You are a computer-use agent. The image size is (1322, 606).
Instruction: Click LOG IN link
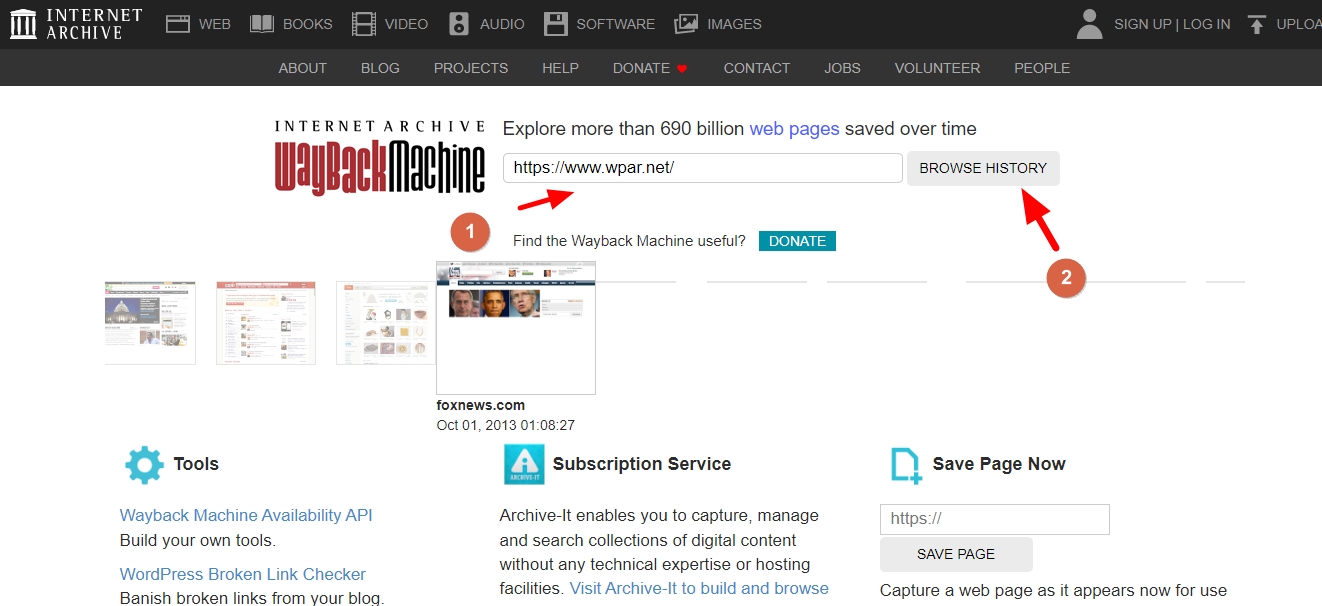point(1207,24)
